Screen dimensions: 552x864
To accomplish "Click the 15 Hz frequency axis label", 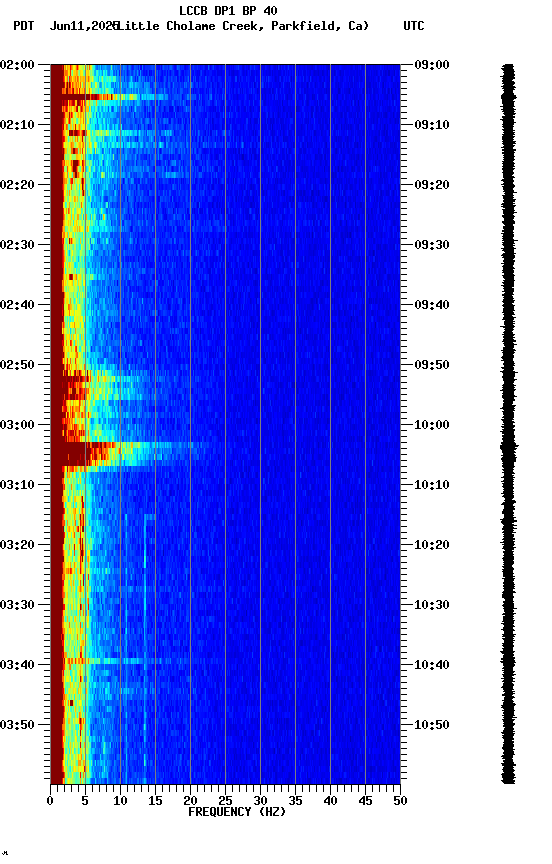I will pos(155,801).
